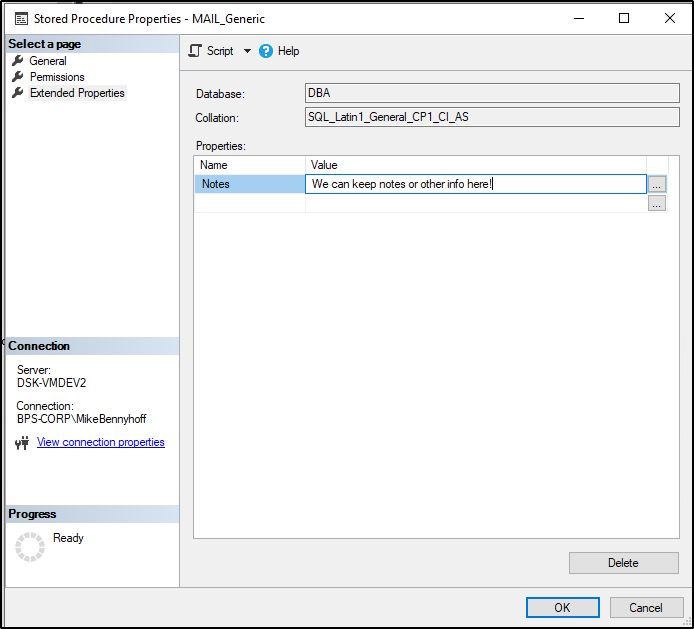Click the Help label in toolbar

(x=289, y=51)
